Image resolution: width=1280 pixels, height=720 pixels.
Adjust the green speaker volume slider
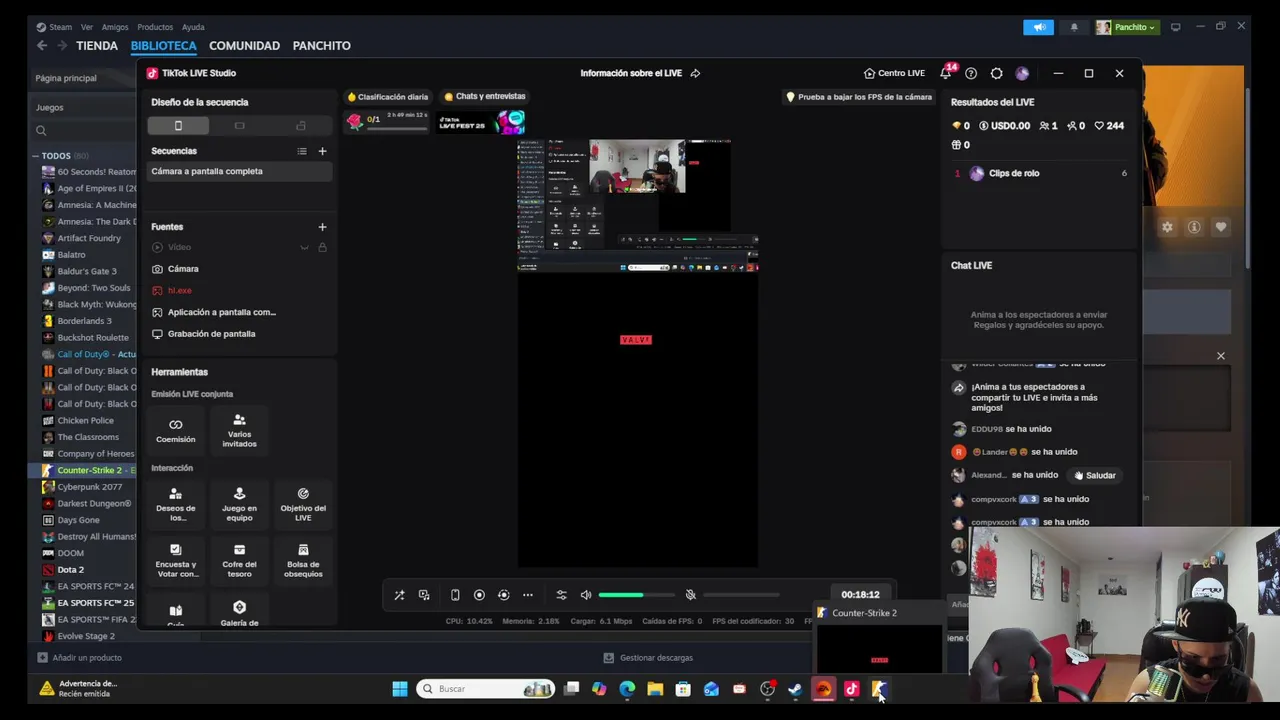point(636,595)
